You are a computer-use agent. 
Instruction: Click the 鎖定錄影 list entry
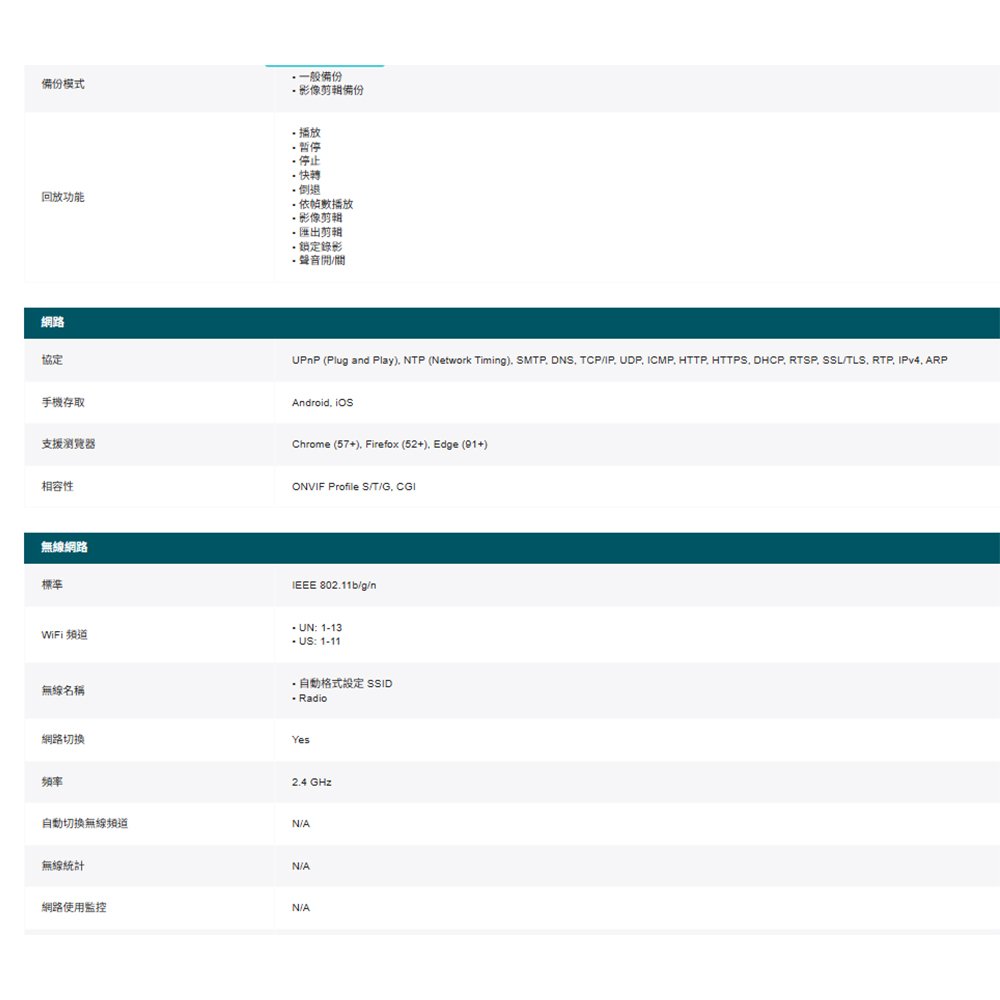(x=320, y=246)
